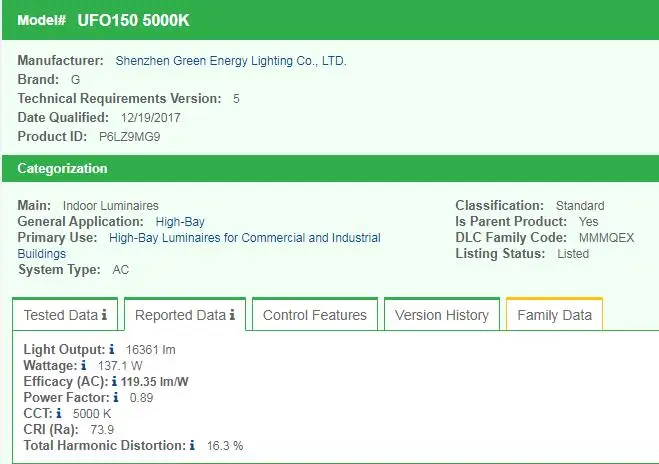Click info icon on Reported Data tab
The image size is (659, 464).
232,316
